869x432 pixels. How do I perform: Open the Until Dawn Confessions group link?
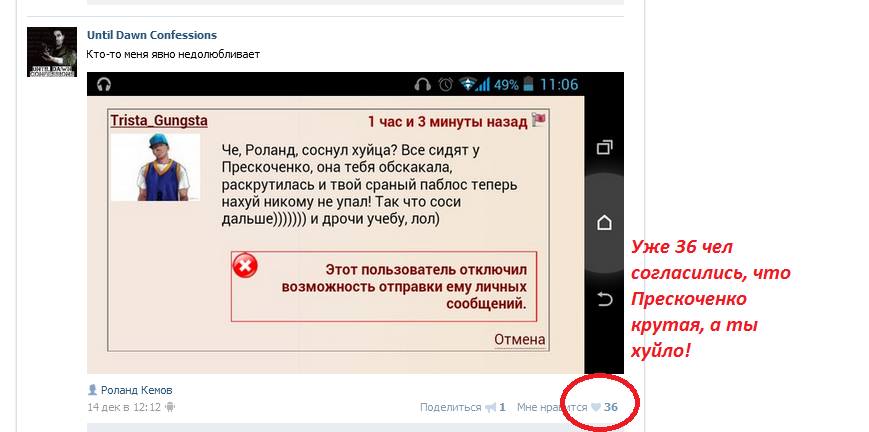click(x=152, y=35)
